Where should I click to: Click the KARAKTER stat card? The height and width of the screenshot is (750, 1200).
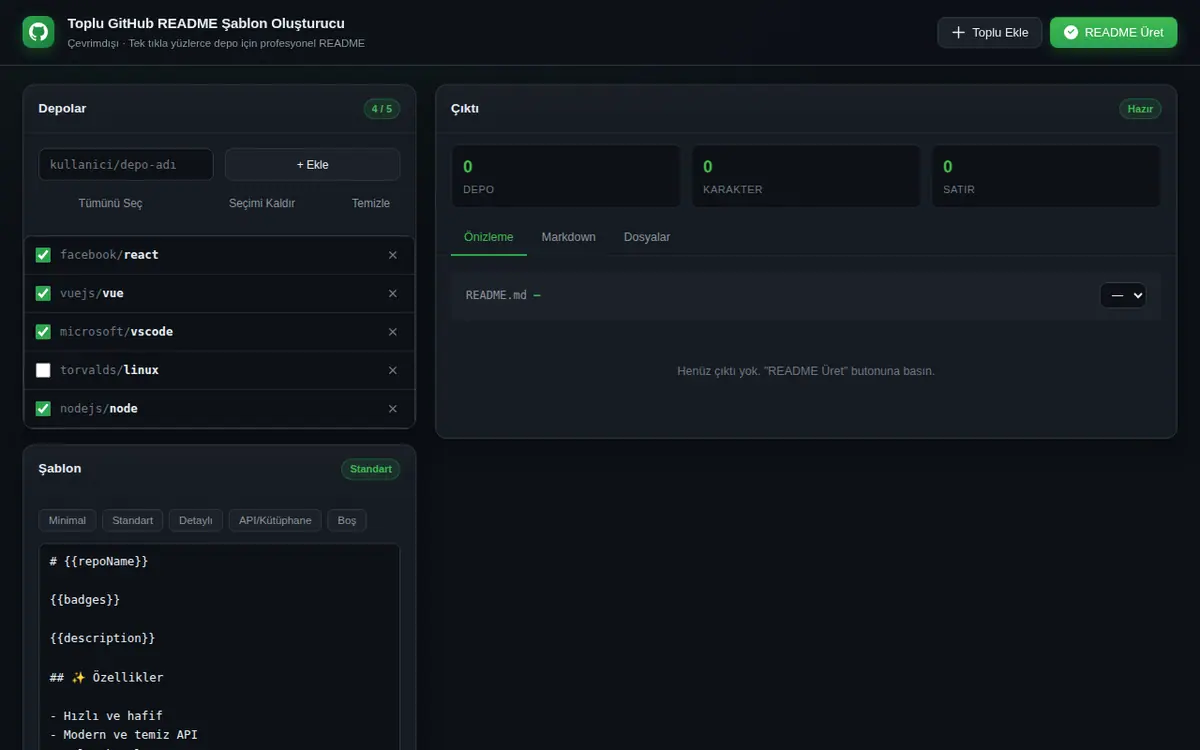806,176
